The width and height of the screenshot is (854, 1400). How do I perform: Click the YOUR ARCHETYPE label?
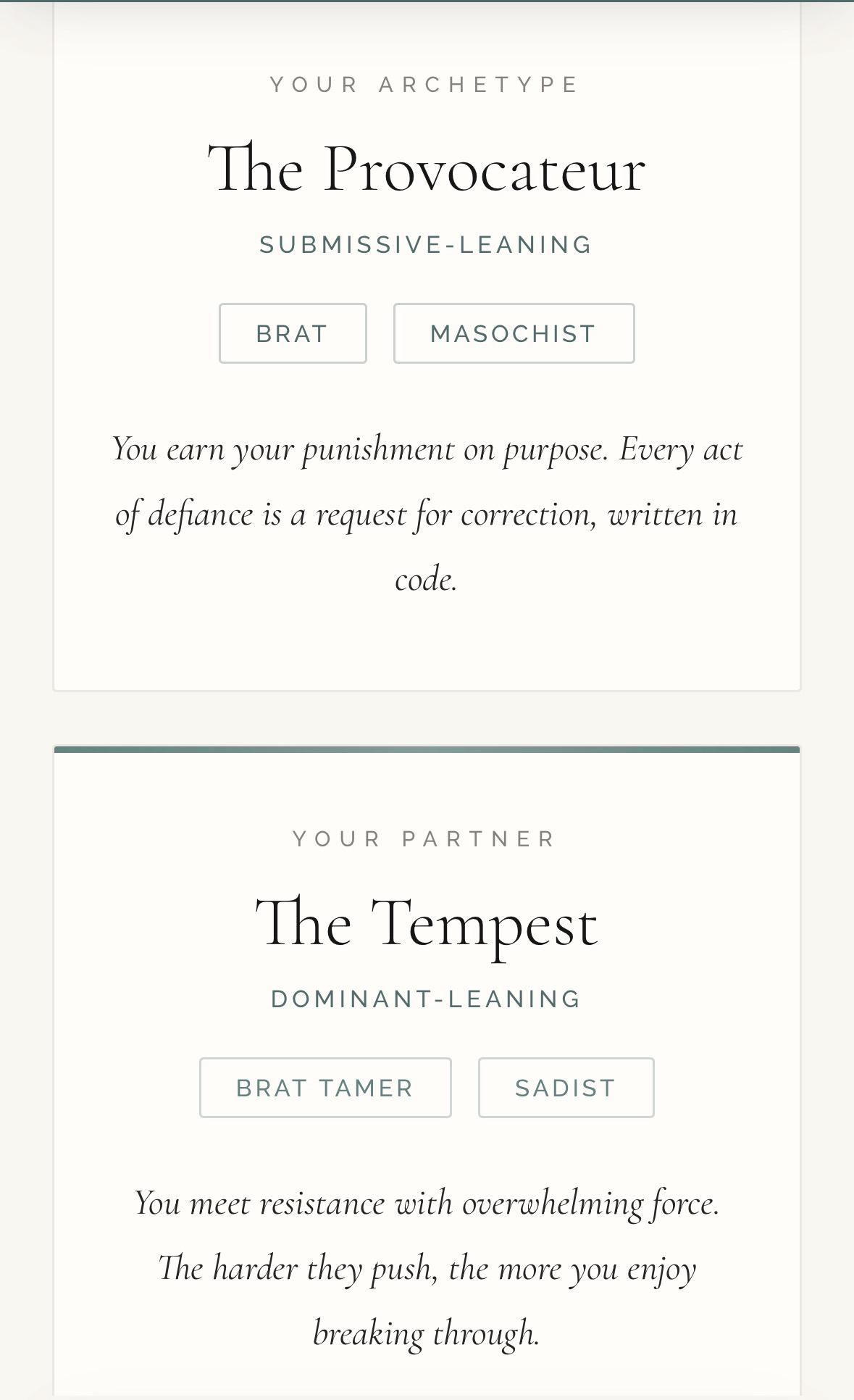tap(425, 85)
